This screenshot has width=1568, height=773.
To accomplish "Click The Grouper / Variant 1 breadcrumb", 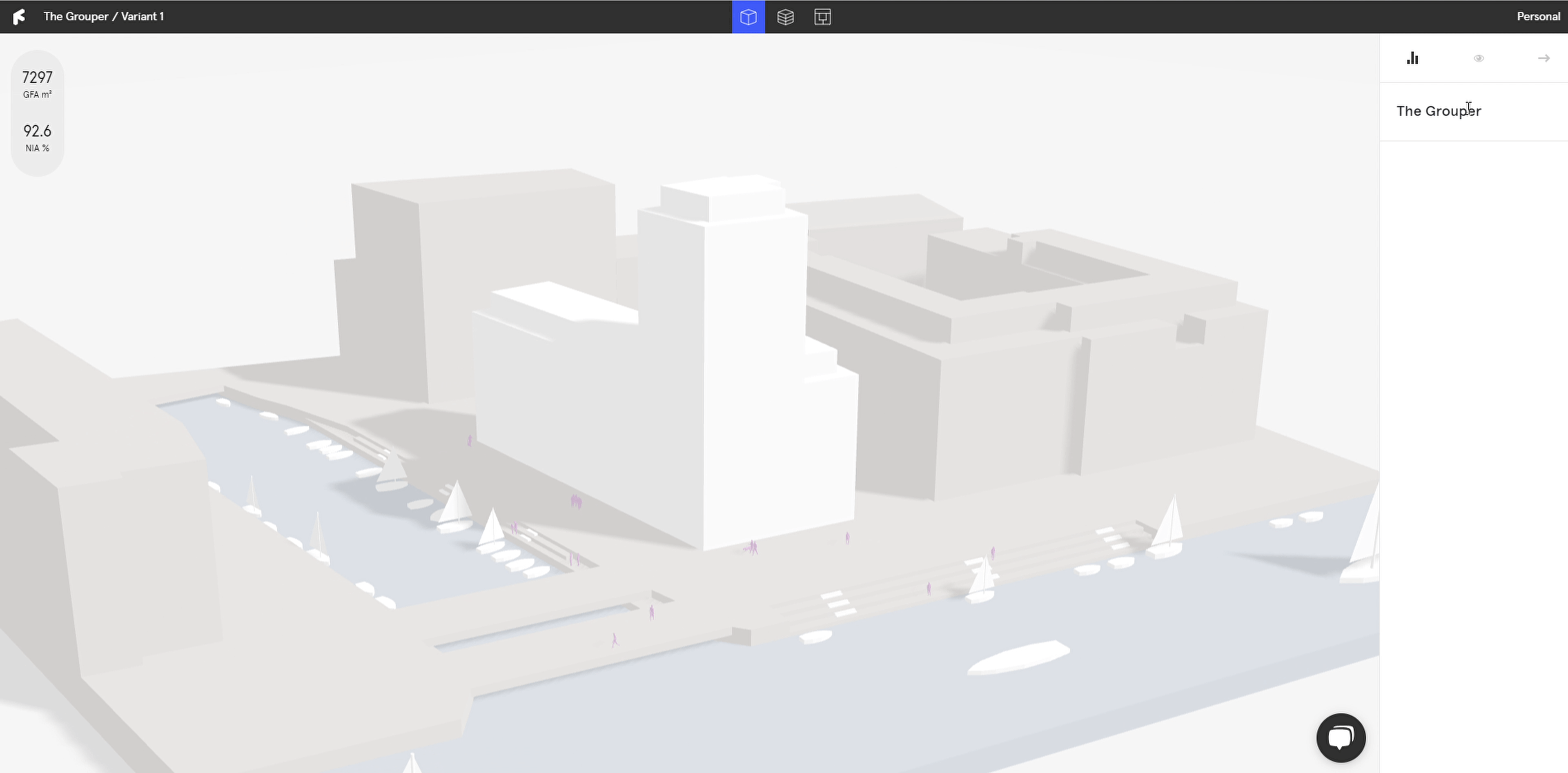I will (103, 16).
